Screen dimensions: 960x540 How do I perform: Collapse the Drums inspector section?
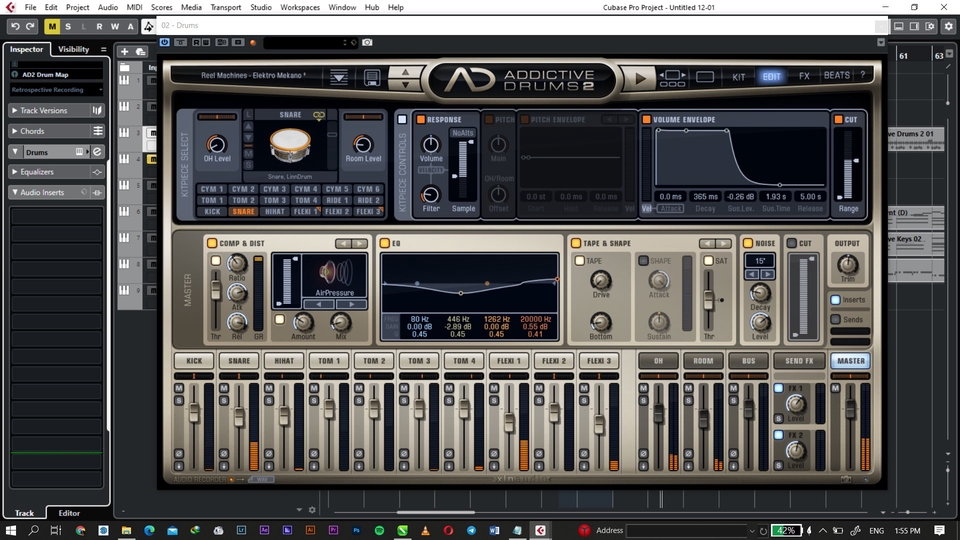coord(15,152)
